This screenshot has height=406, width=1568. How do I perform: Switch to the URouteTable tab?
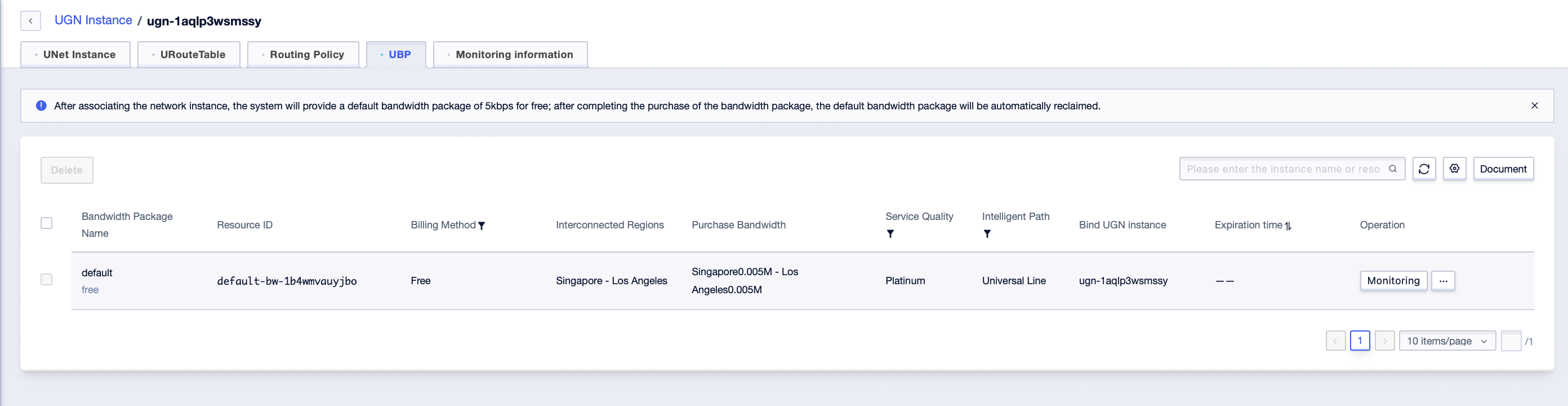click(189, 54)
